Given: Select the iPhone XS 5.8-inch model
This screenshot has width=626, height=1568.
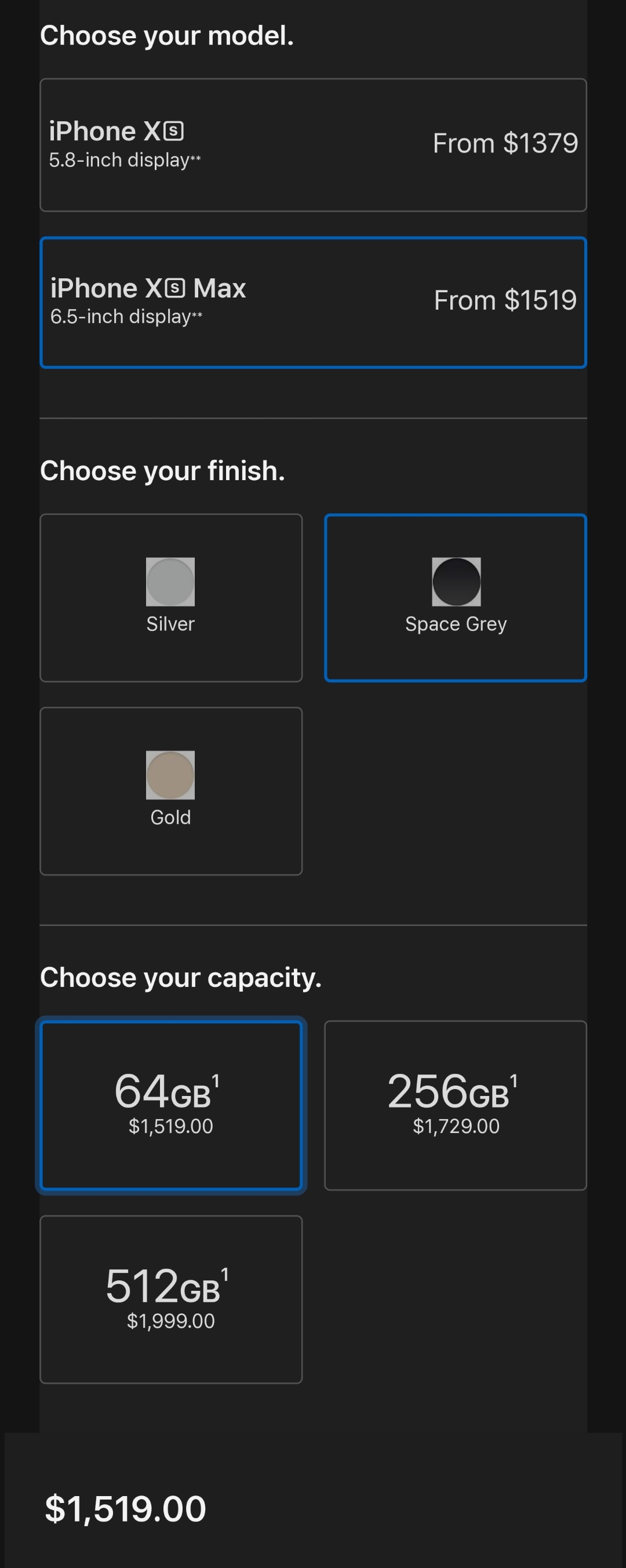Looking at the screenshot, I should click(312, 145).
